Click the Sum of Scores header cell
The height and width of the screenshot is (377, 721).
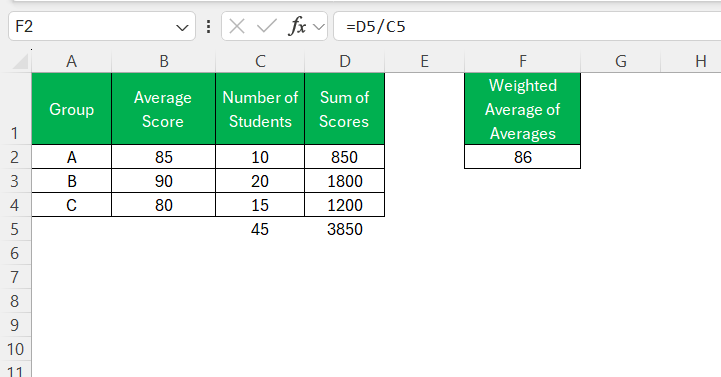344,109
